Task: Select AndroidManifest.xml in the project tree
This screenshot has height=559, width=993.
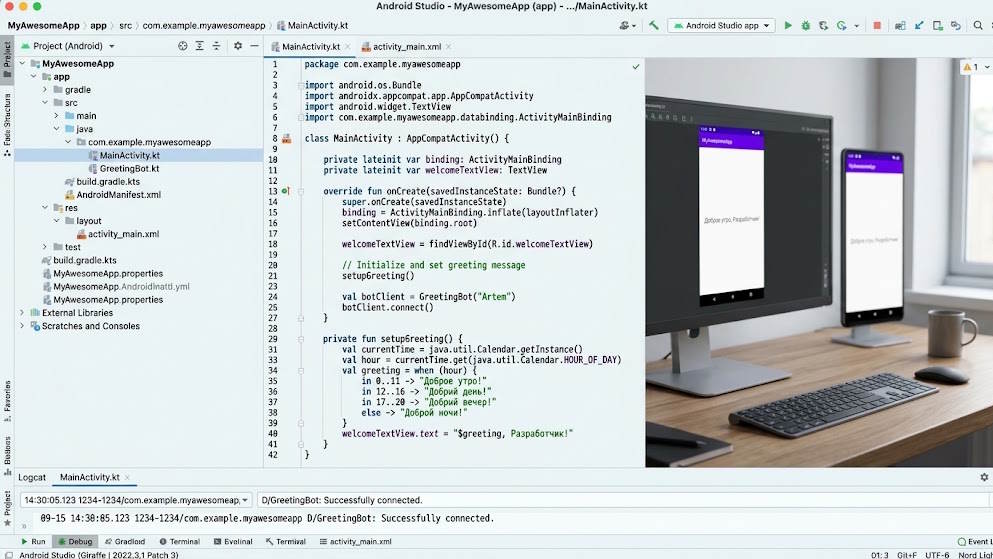Action: point(118,195)
